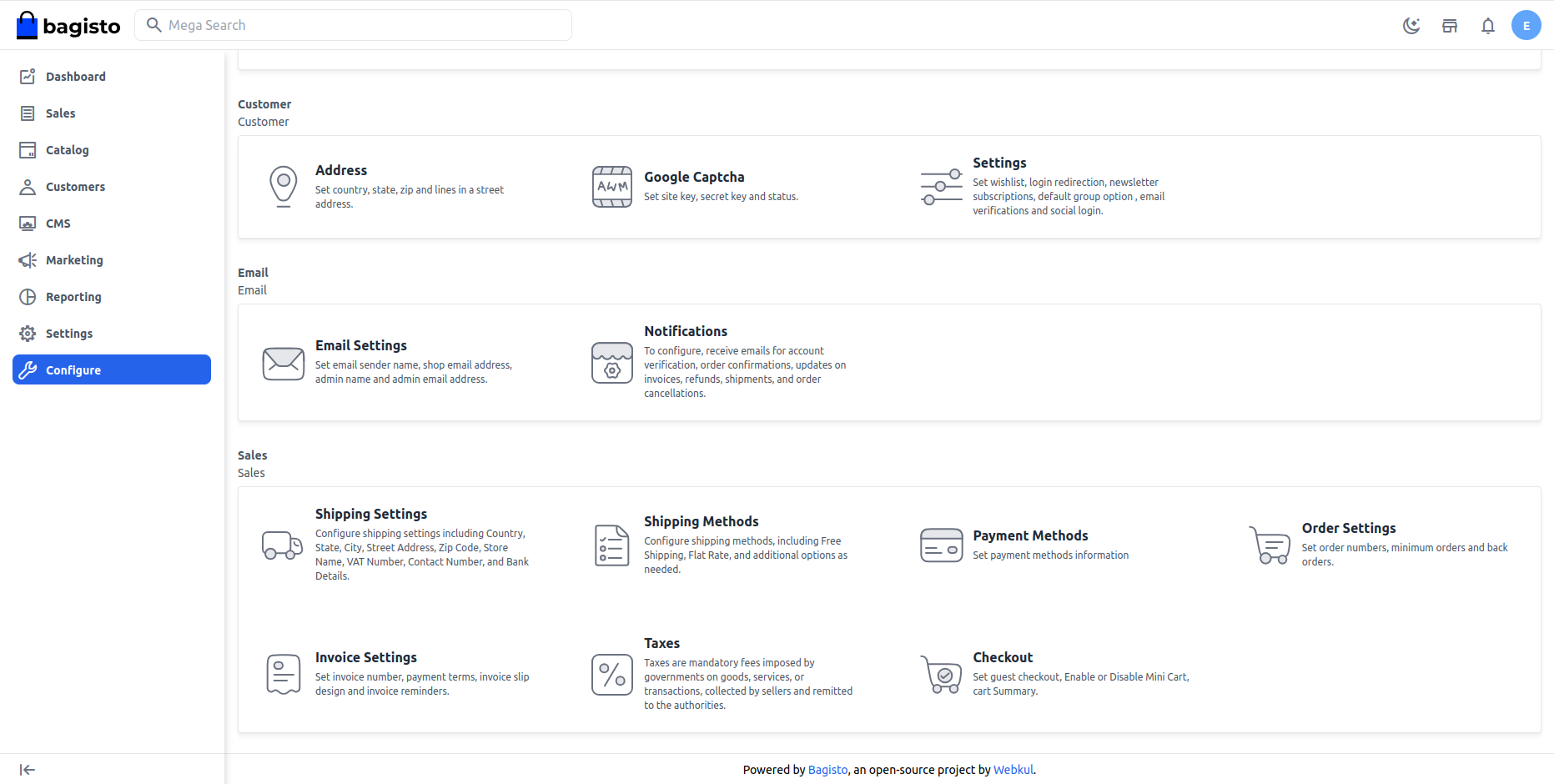
Task: Click the bagisto logo
Action: tap(68, 26)
